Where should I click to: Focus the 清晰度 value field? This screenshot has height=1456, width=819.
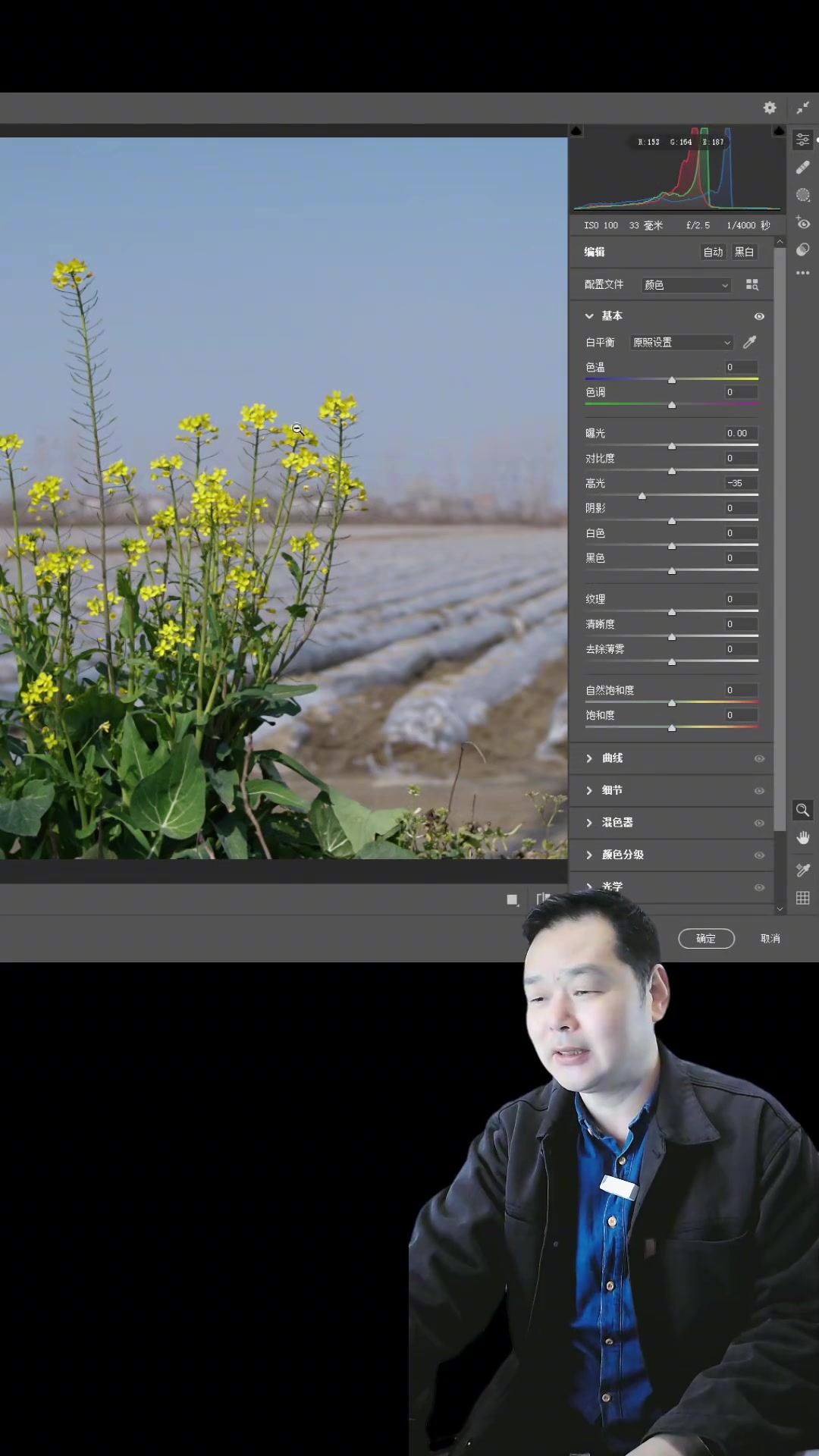740,624
